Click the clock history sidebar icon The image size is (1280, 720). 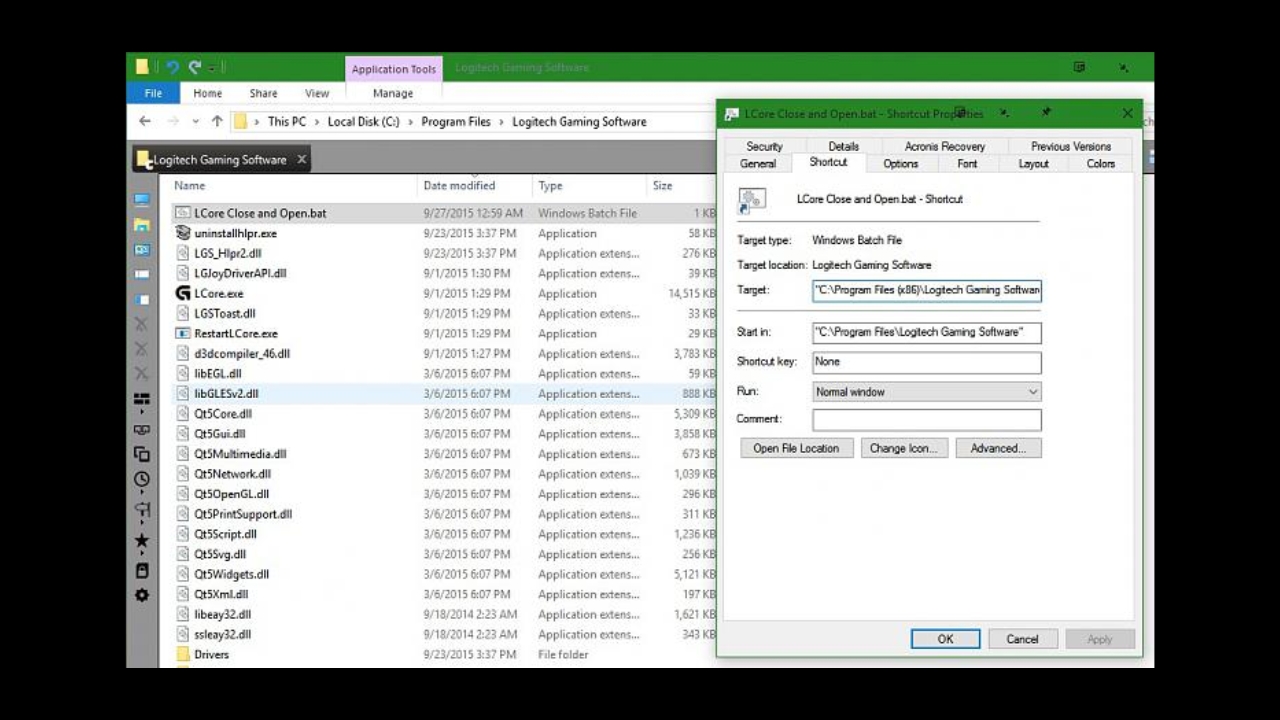pos(142,479)
